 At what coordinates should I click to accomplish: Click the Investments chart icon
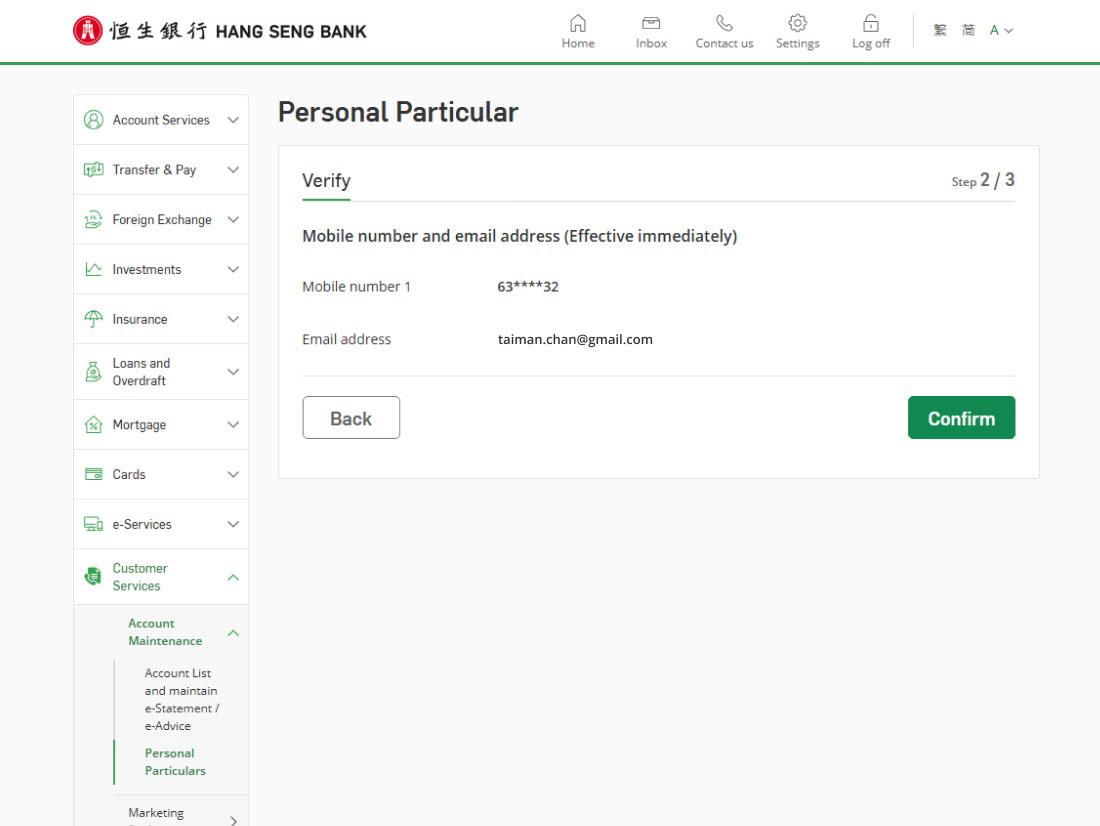[94, 269]
